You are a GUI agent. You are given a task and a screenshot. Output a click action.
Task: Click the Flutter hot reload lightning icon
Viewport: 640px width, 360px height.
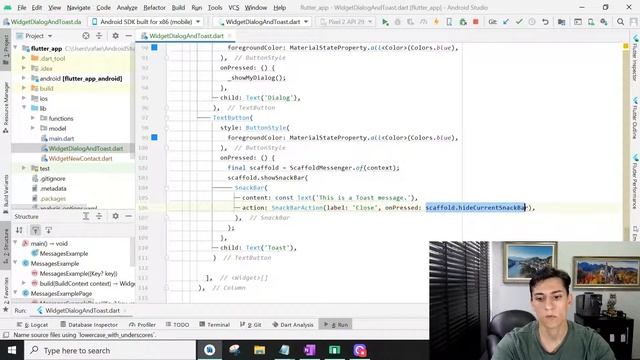coord(436,22)
